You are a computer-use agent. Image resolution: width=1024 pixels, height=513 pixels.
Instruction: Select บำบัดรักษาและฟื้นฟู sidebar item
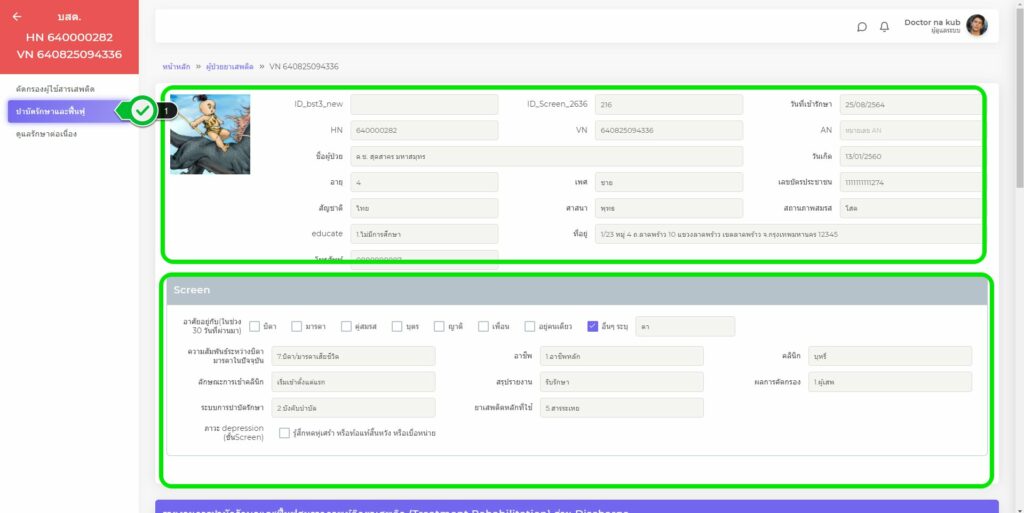click(x=58, y=111)
